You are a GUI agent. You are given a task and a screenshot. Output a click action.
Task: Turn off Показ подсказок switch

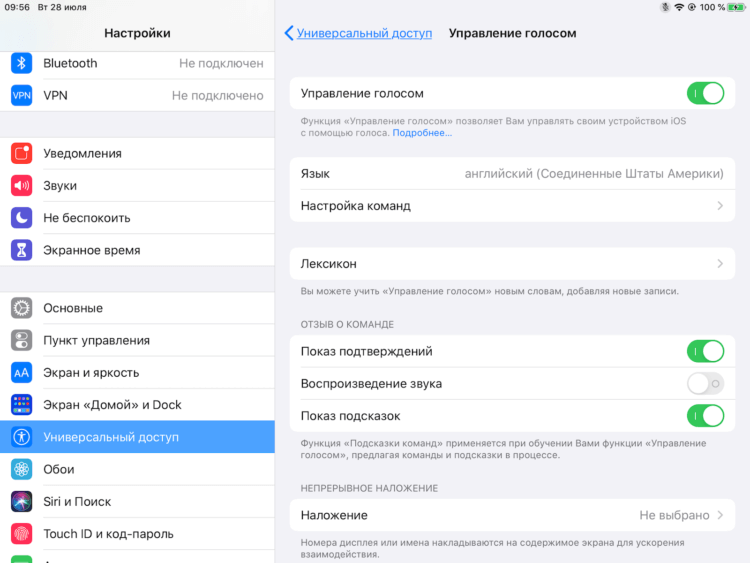point(705,416)
